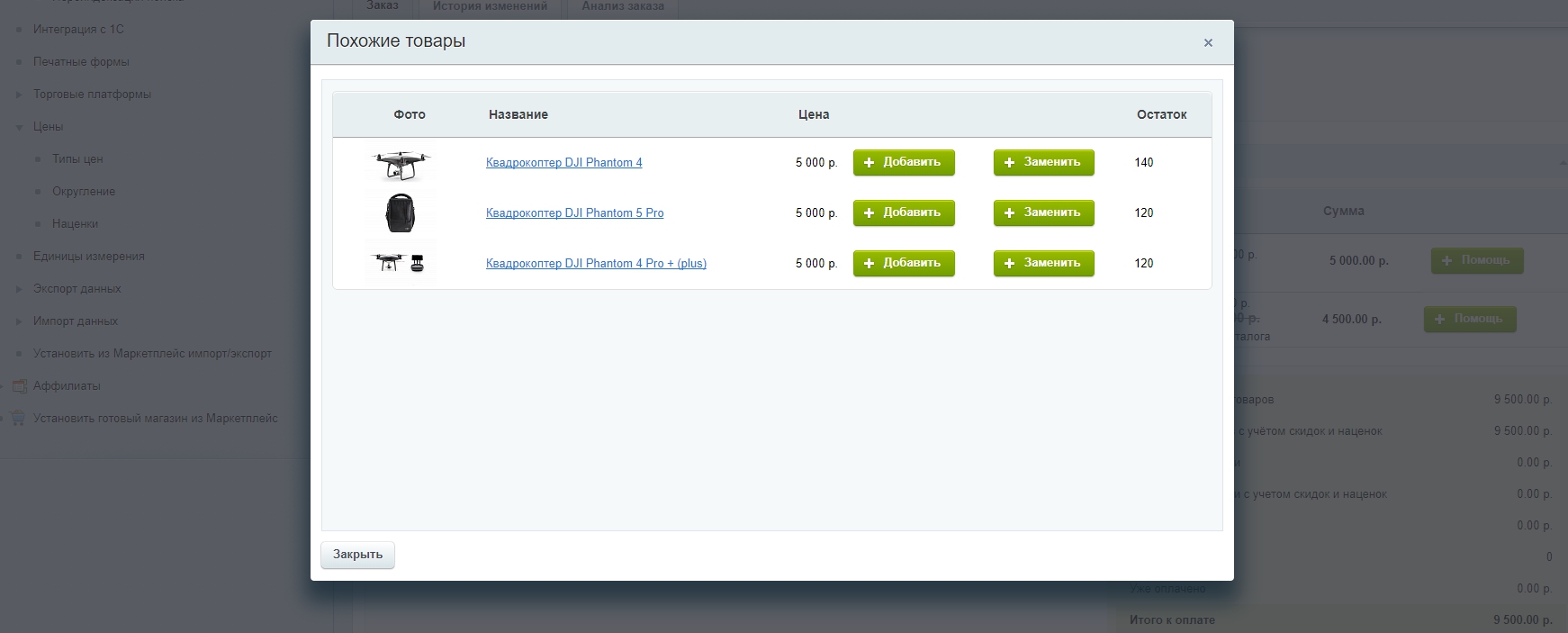Click the Аффилиаты sidebar icon

19,386
